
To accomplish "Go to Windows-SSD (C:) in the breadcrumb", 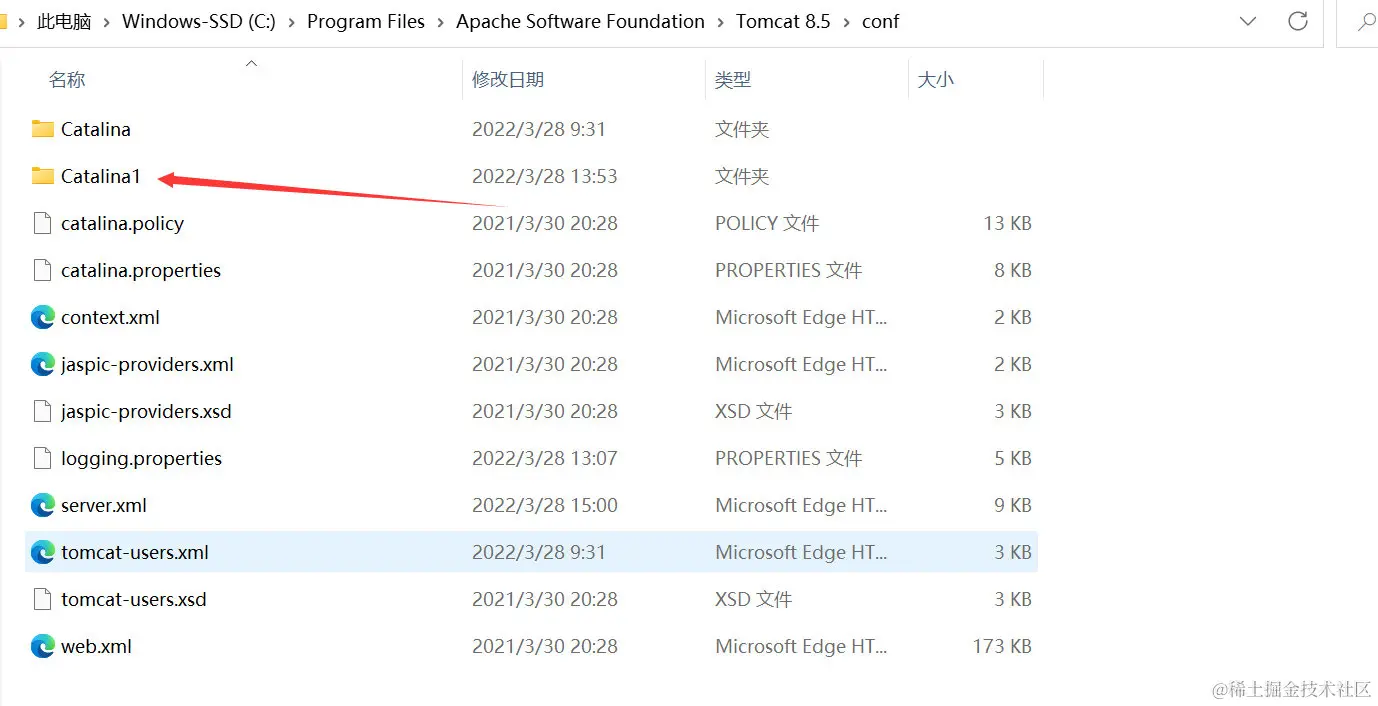I will (199, 21).
